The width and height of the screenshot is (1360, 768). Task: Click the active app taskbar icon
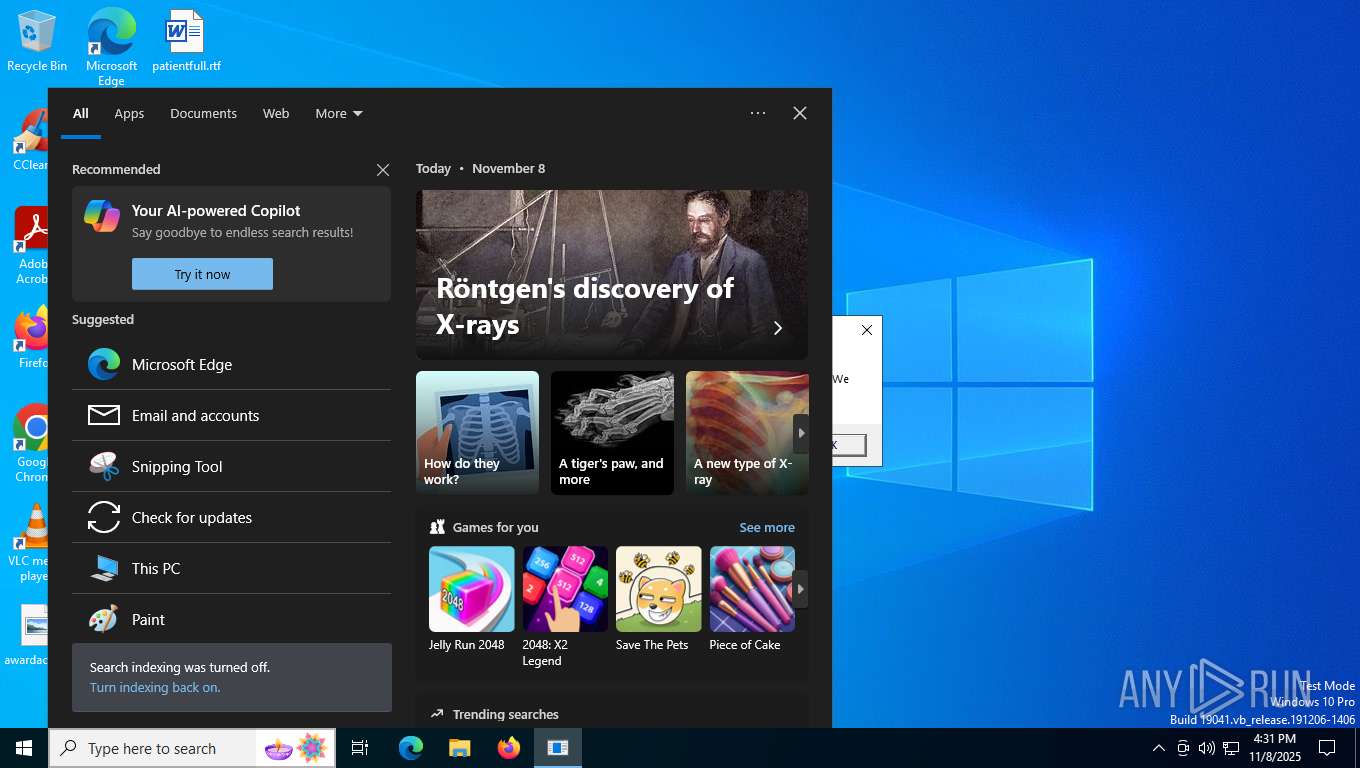tap(558, 748)
